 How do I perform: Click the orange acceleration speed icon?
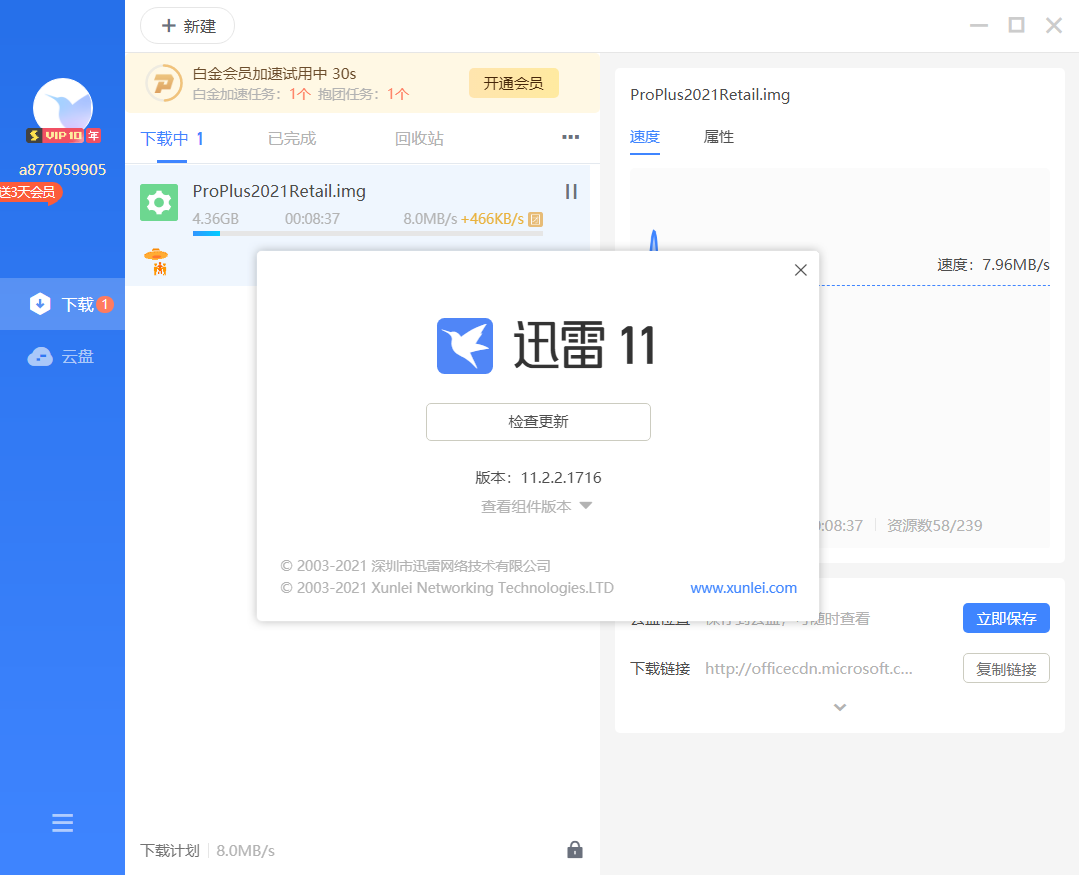point(535,219)
